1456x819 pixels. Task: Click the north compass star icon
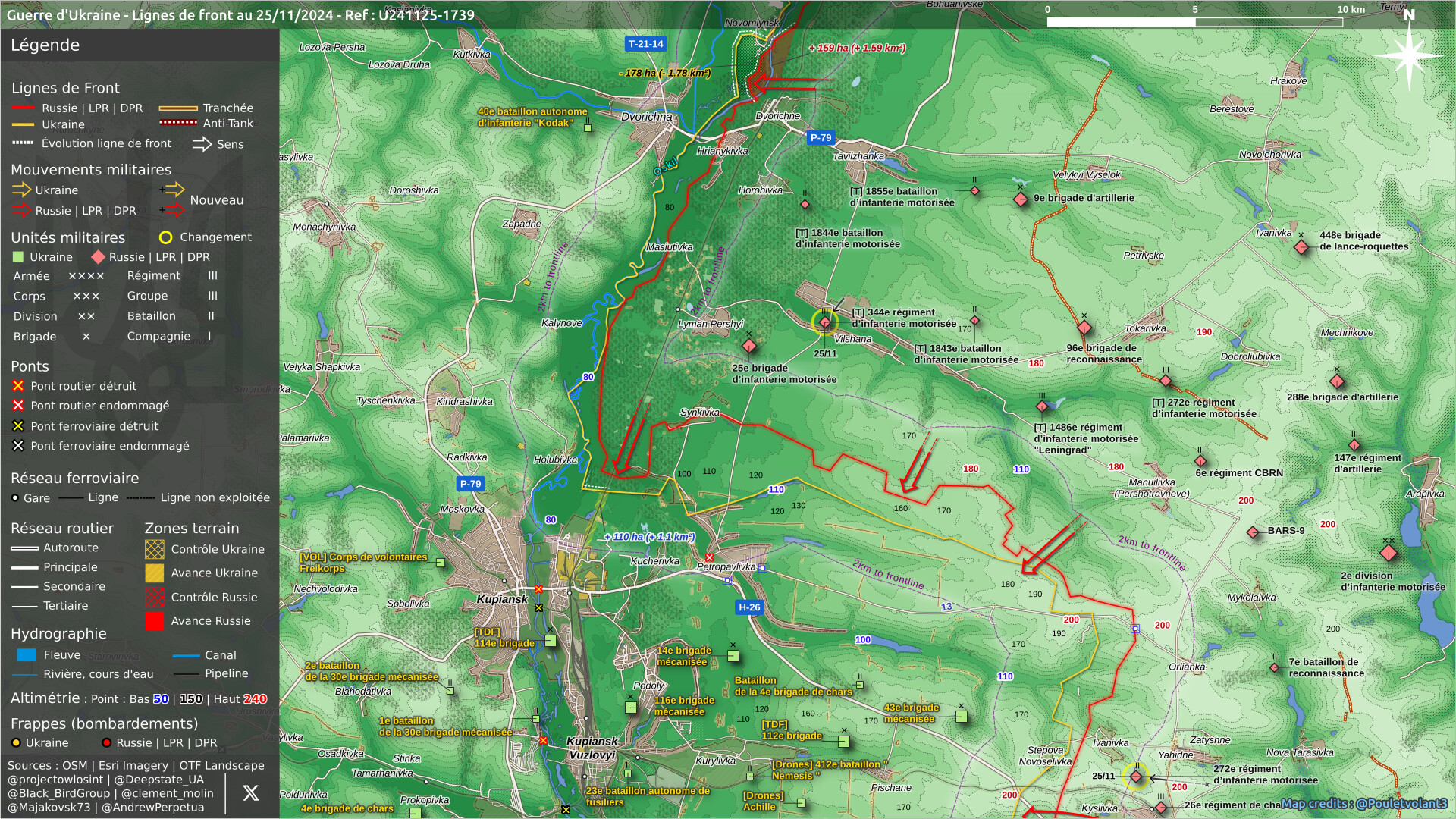pos(1407,55)
